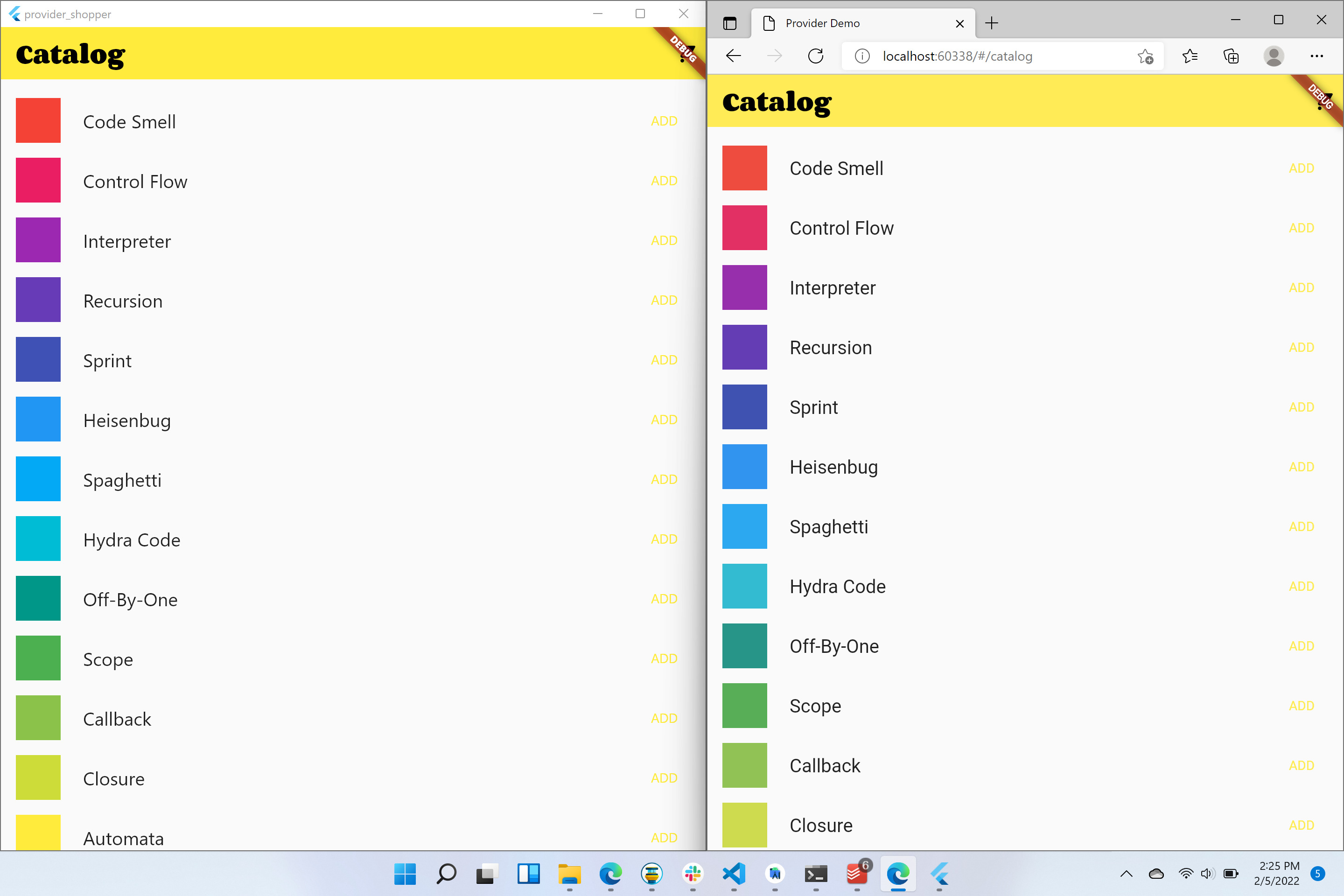Click the localhost address bar
Viewport: 1344px width, 896px height.
click(x=994, y=56)
